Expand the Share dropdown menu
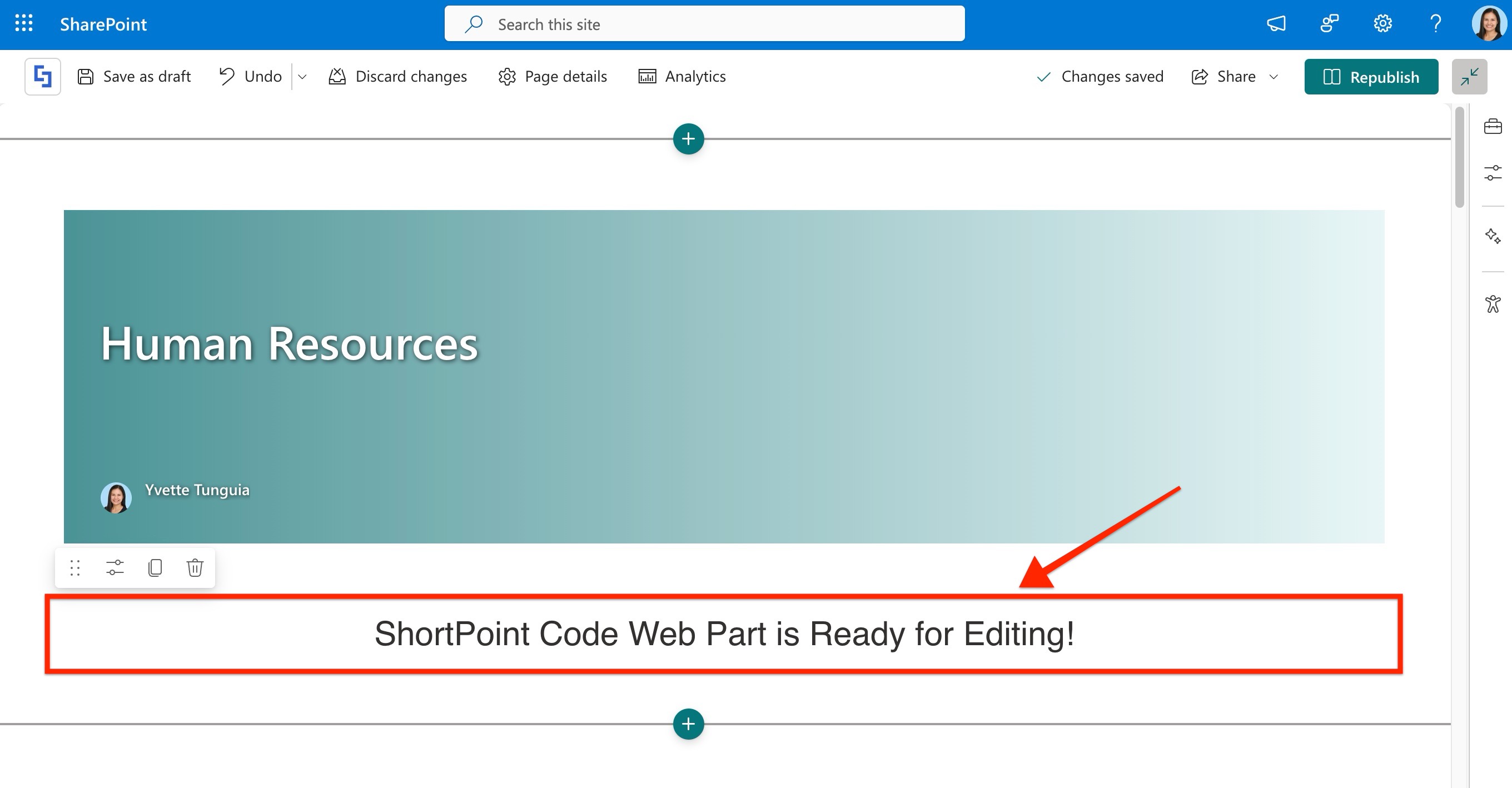The width and height of the screenshot is (1512, 788). 1273,77
